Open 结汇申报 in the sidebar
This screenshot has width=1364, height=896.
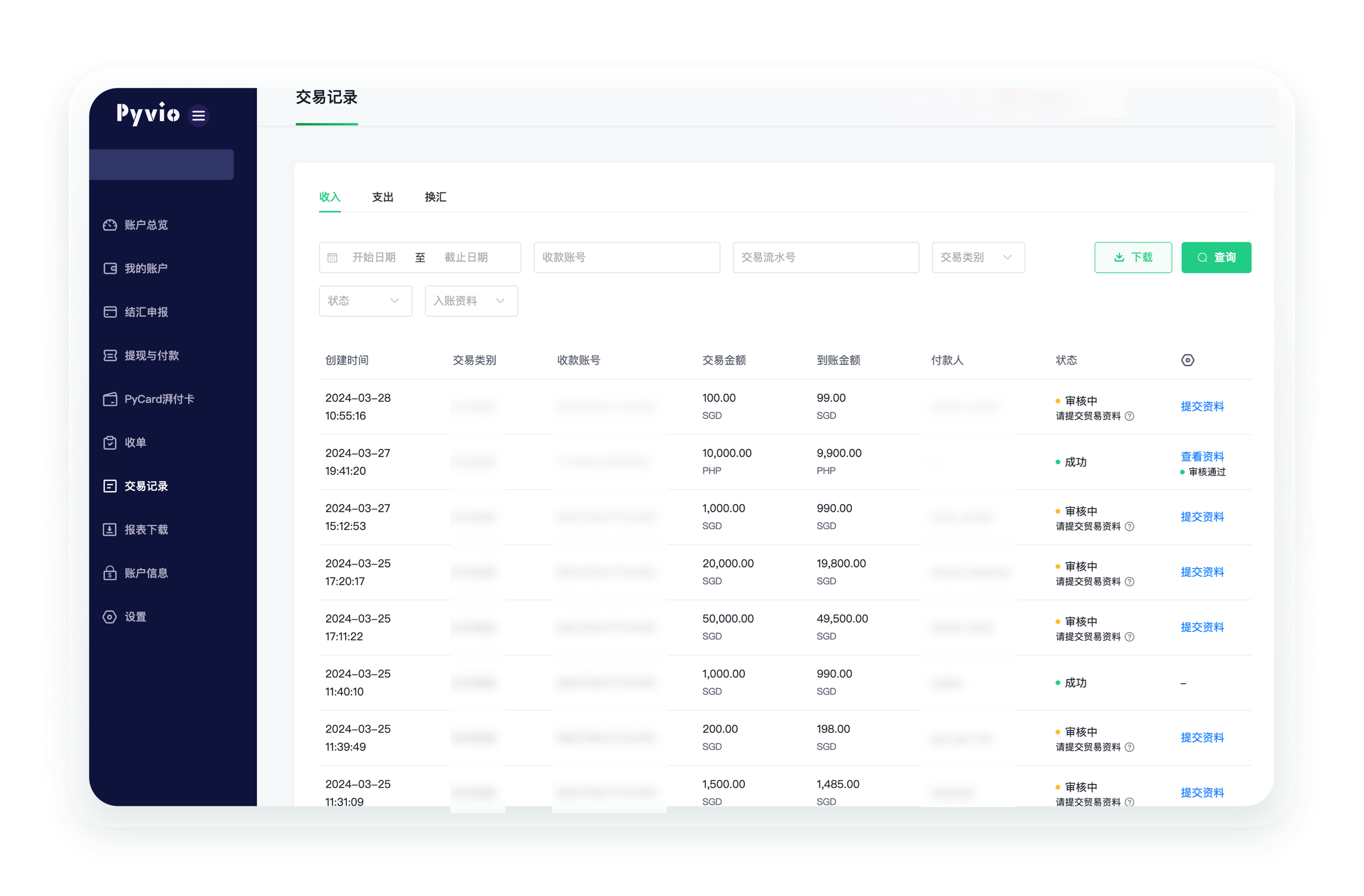[x=146, y=312]
